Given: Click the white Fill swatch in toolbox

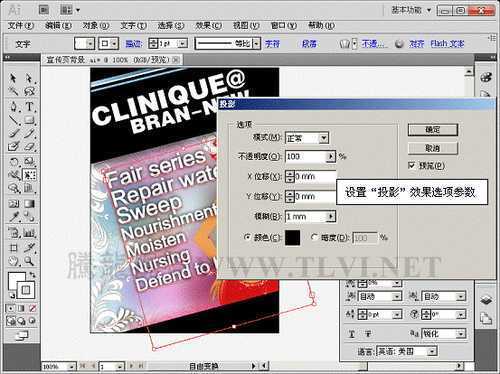Looking at the screenshot, I should (x=15, y=279).
